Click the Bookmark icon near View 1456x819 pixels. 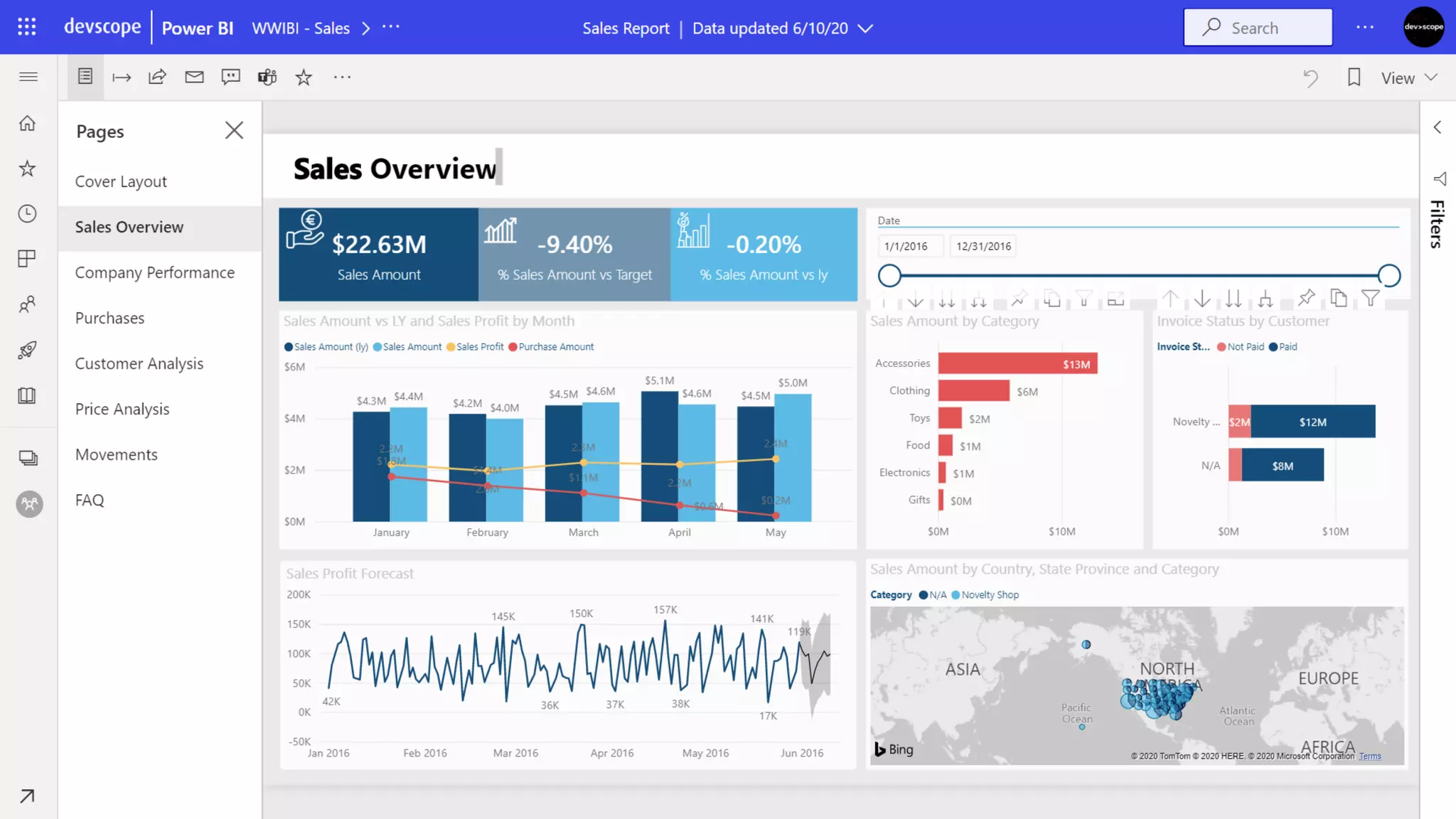[1354, 77]
